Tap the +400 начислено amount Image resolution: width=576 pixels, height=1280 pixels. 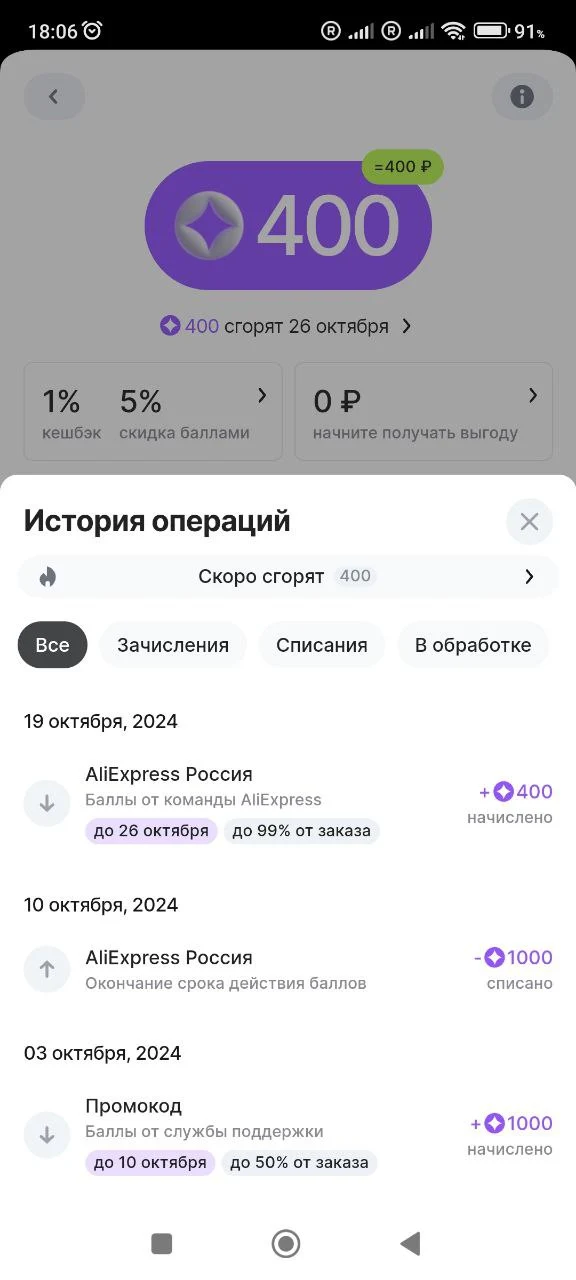515,803
